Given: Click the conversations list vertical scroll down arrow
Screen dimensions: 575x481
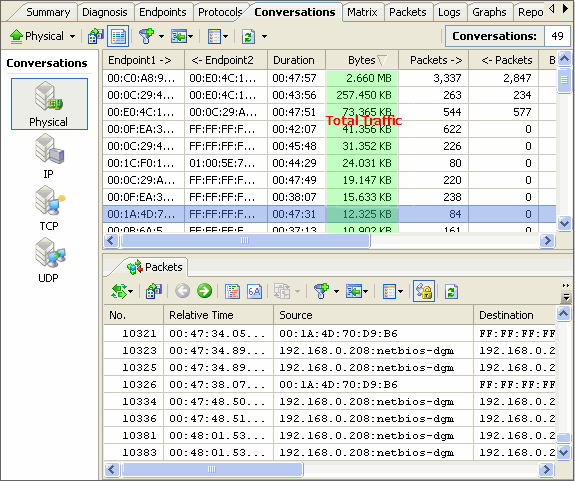Looking at the screenshot, I should (564, 223).
